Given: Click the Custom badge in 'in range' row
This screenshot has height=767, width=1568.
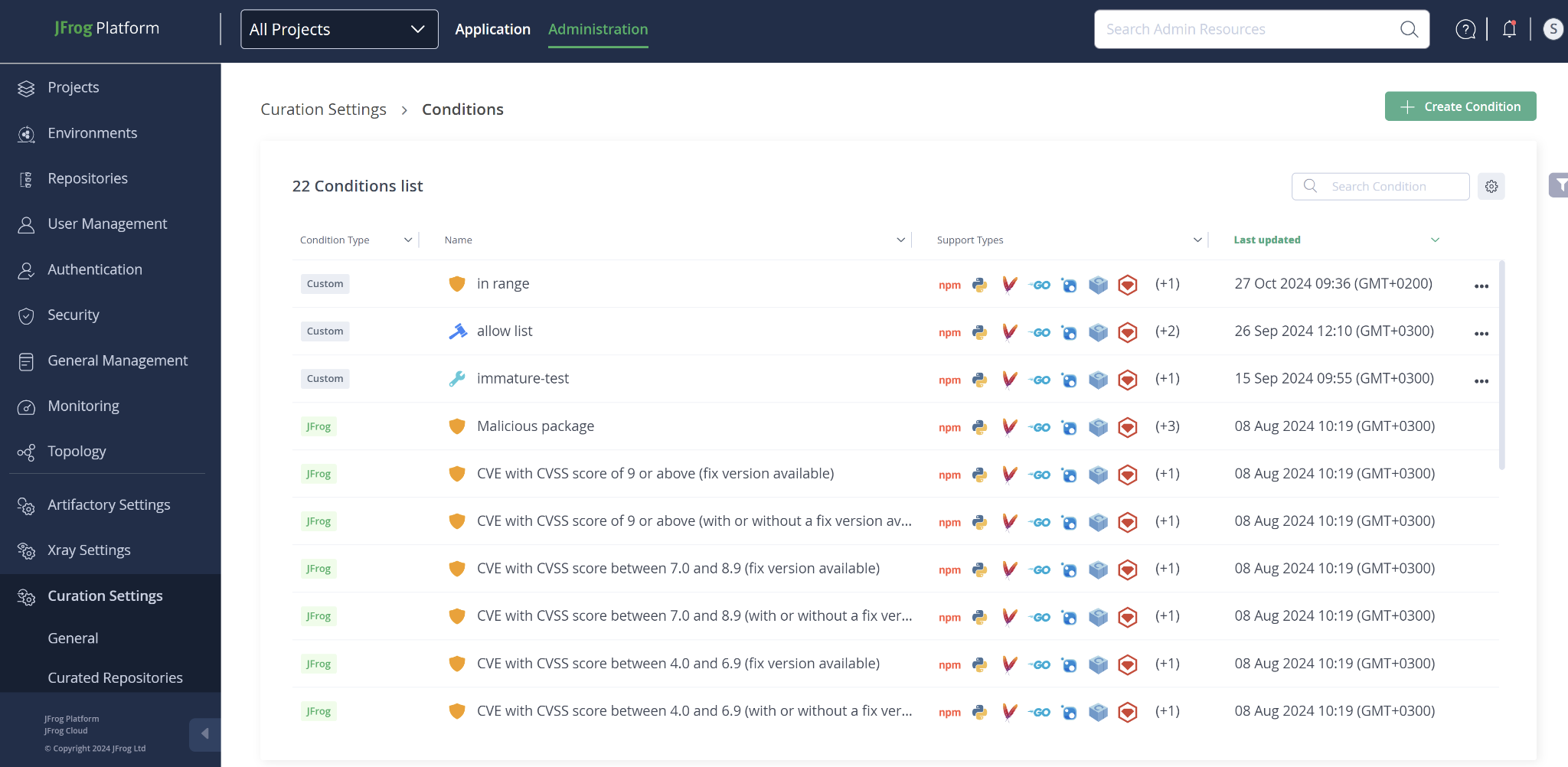Looking at the screenshot, I should (325, 284).
